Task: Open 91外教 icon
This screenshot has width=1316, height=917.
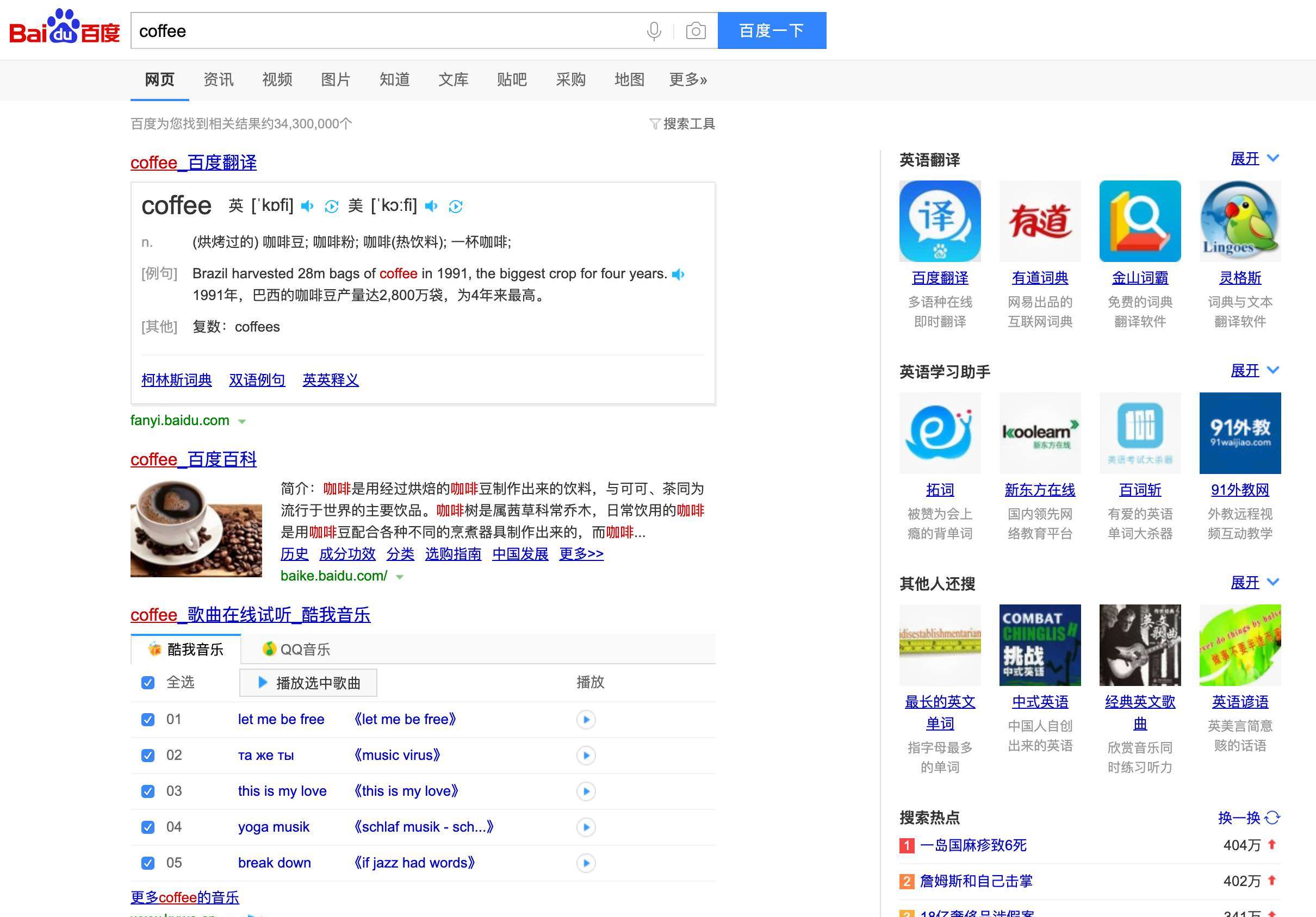Action: (1240, 433)
